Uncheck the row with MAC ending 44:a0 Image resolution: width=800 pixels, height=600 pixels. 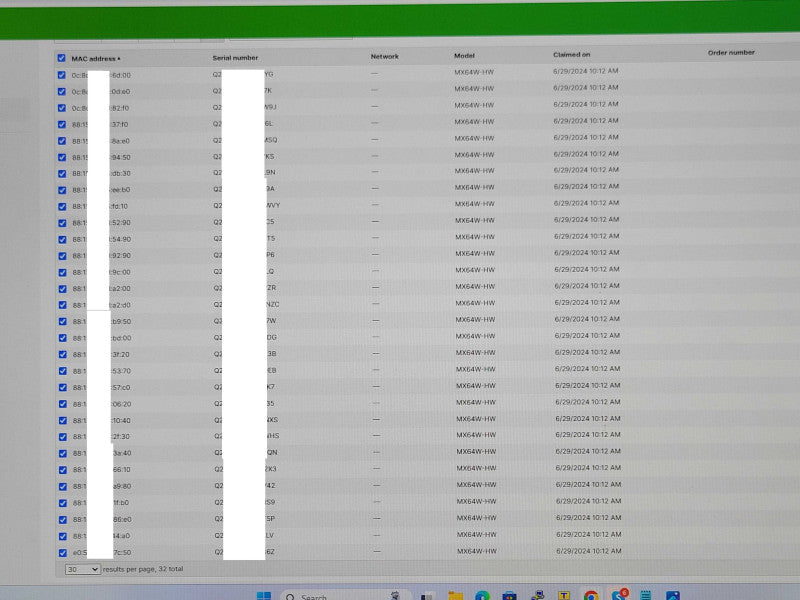point(62,536)
